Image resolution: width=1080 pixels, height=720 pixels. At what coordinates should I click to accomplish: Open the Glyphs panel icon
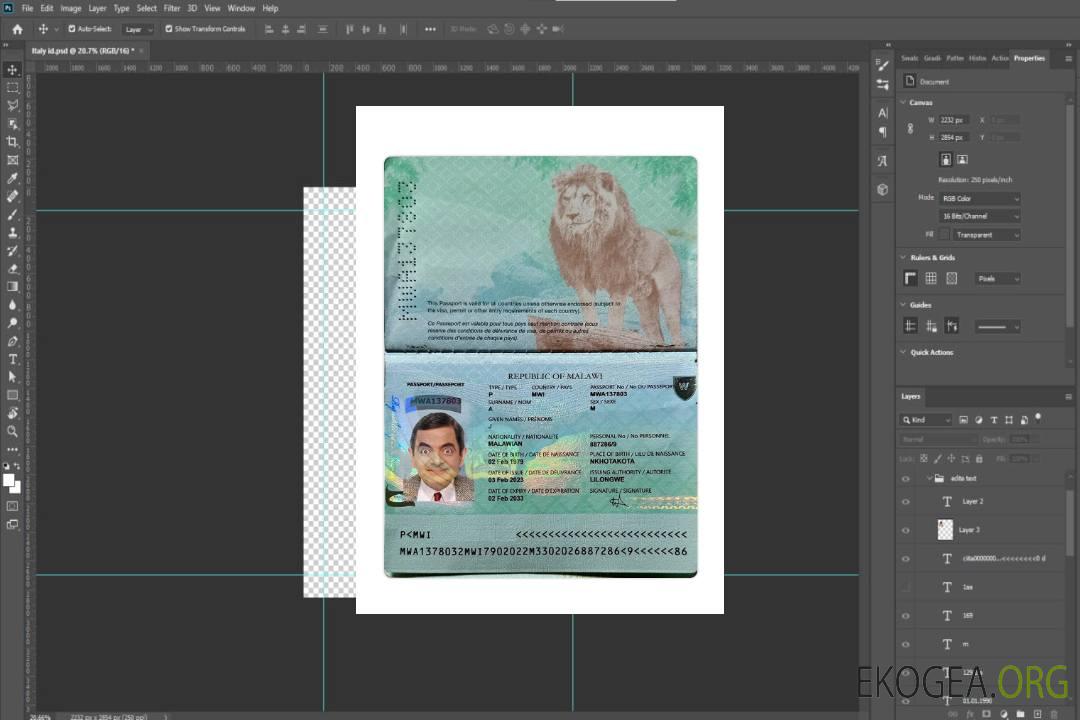coord(883,161)
